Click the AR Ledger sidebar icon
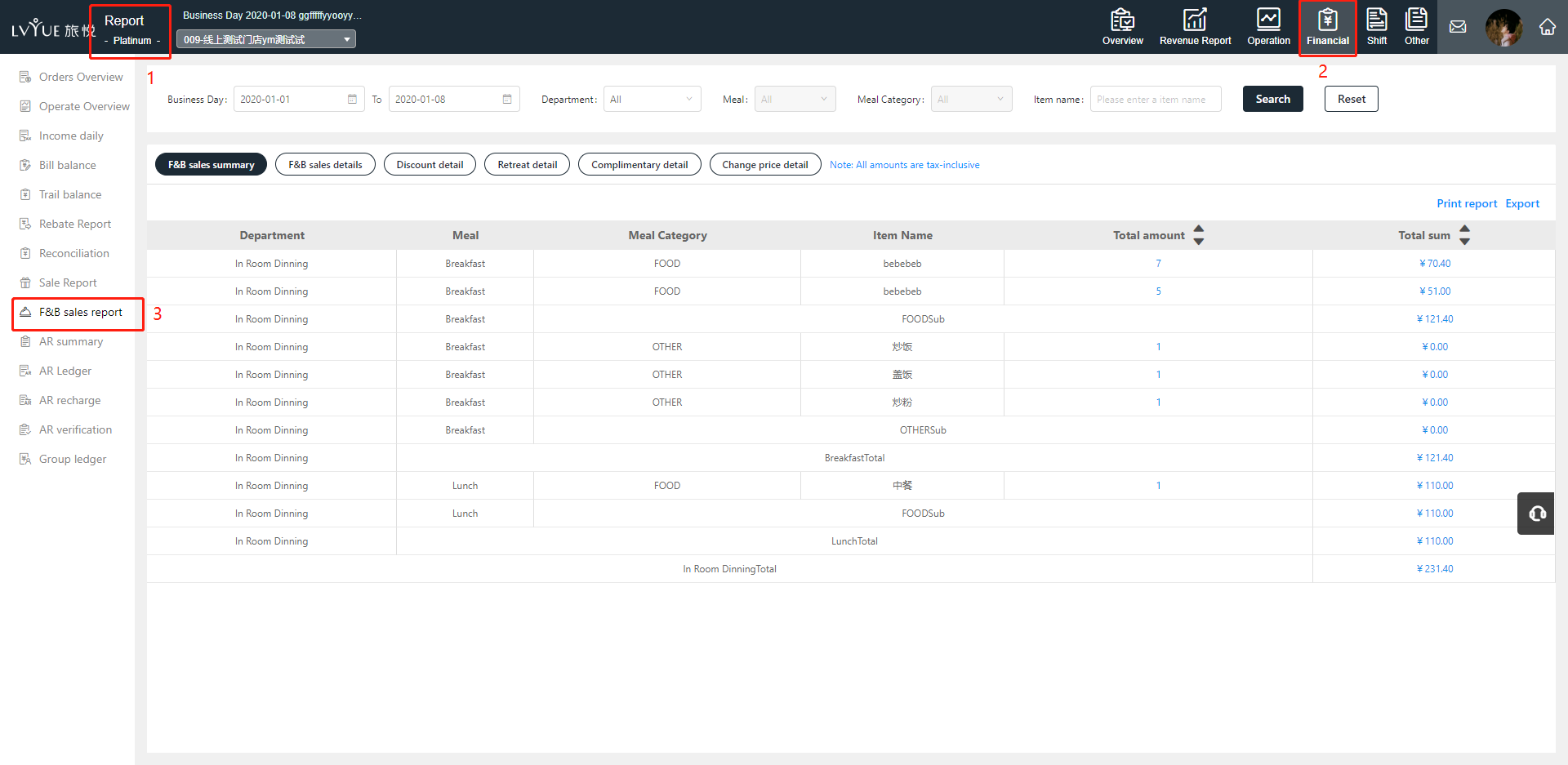Image resolution: width=1568 pixels, height=765 pixels. [x=25, y=371]
